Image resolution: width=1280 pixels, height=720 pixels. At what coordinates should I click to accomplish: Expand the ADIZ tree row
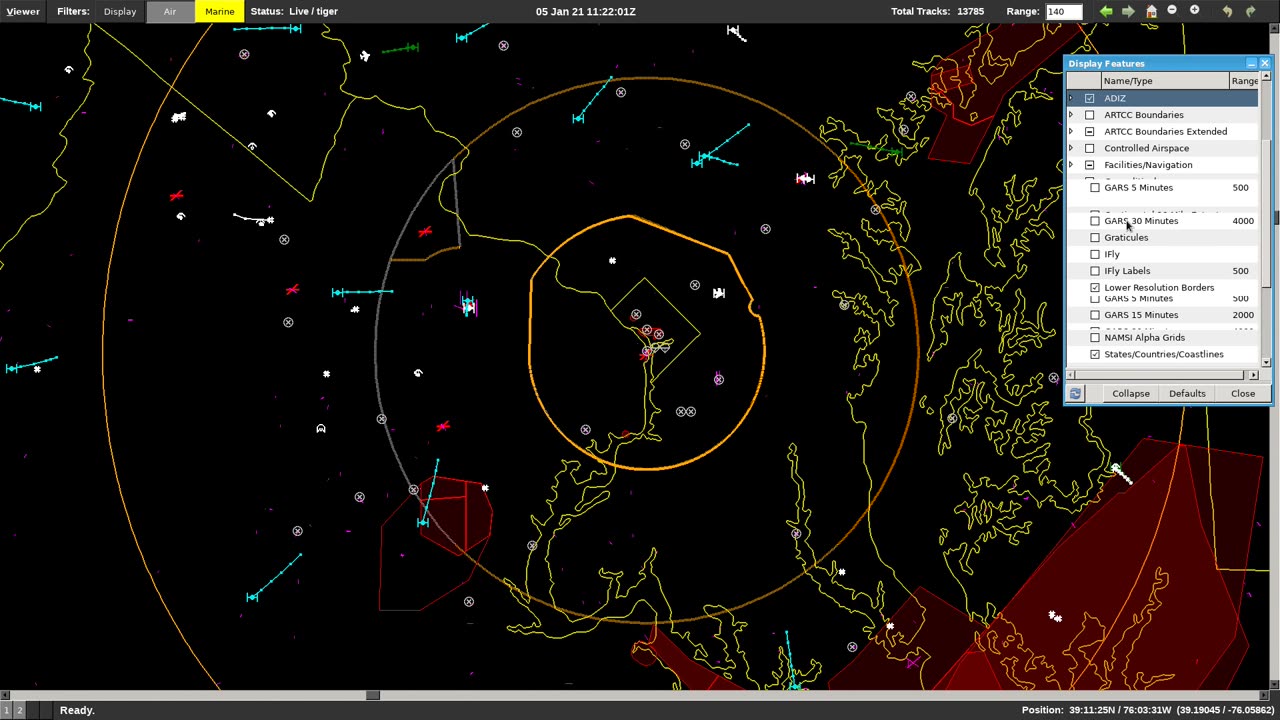tap(1071, 98)
